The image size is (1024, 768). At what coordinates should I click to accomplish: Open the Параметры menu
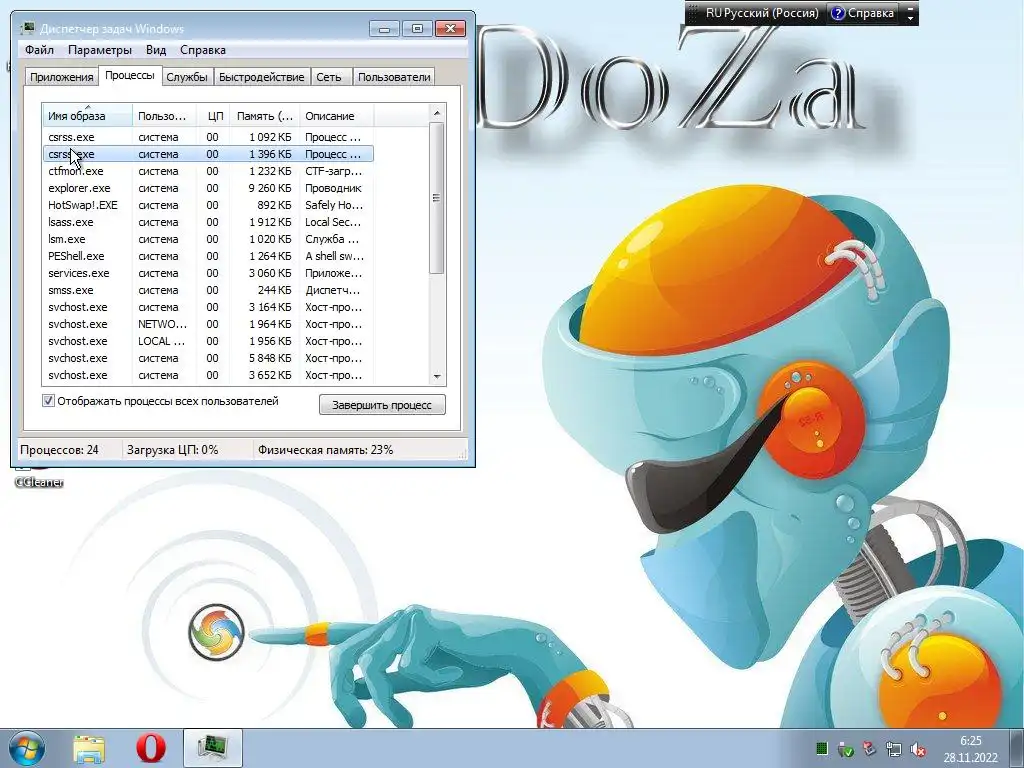click(x=99, y=50)
